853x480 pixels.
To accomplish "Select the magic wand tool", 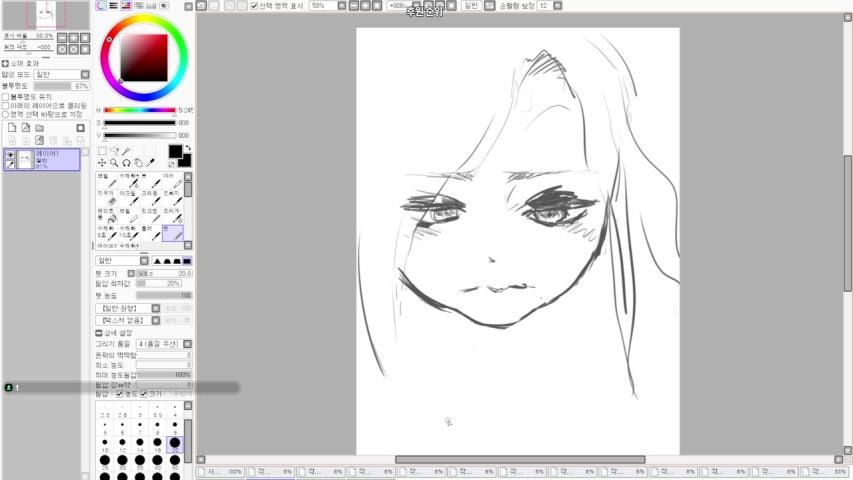I will pos(126,151).
